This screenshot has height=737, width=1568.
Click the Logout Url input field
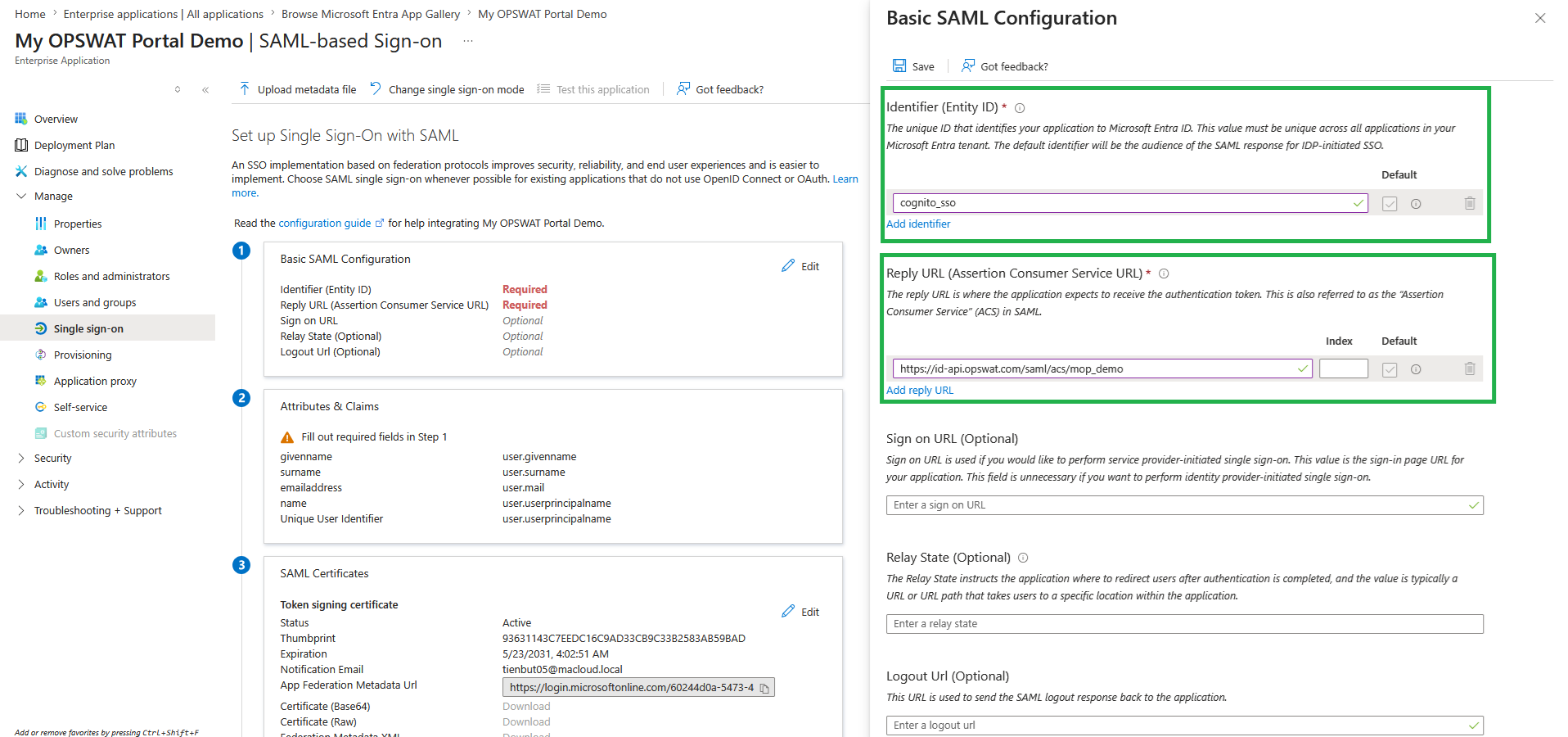click(x=1185, y=726)
